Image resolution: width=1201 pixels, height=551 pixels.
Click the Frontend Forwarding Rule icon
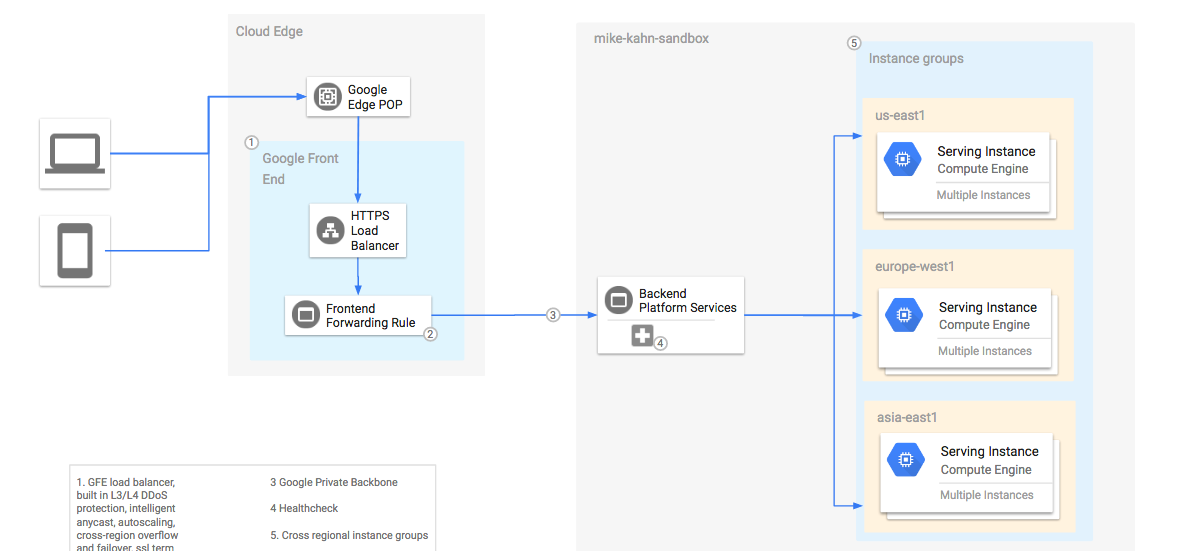coord(305,316)
